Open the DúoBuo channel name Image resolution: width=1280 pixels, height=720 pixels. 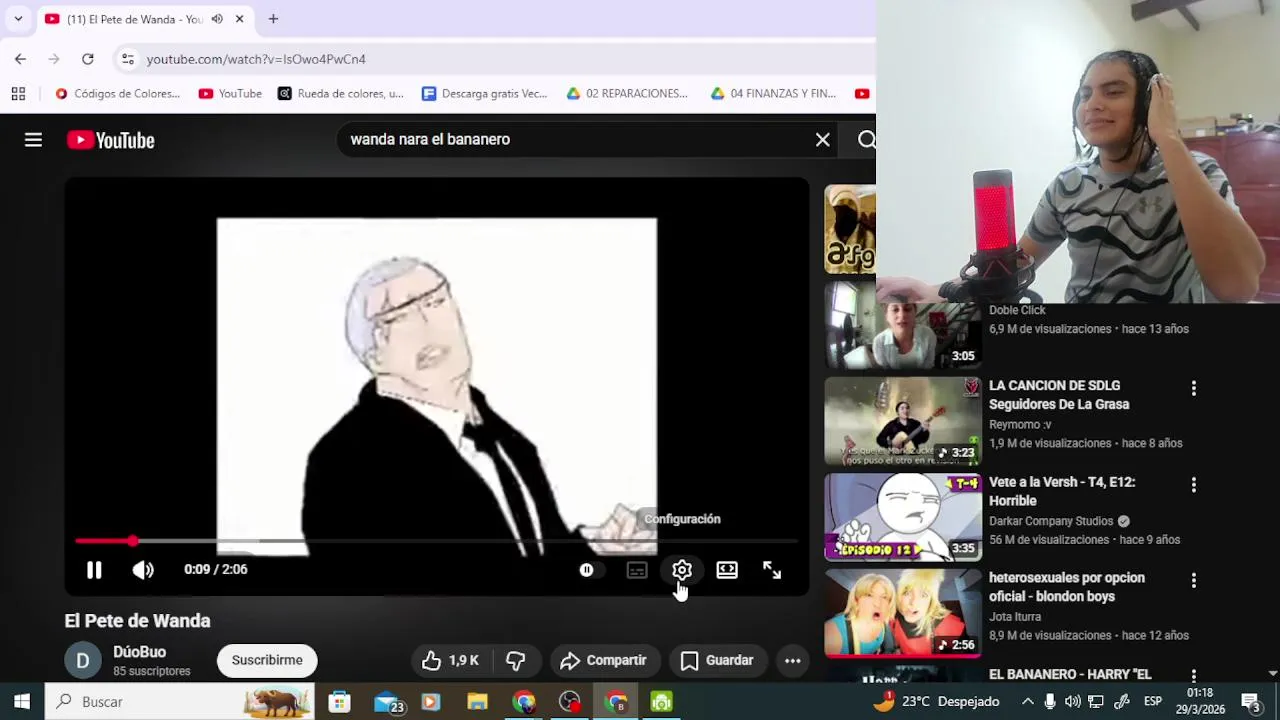pyautogui.click(x=139, y=652)
